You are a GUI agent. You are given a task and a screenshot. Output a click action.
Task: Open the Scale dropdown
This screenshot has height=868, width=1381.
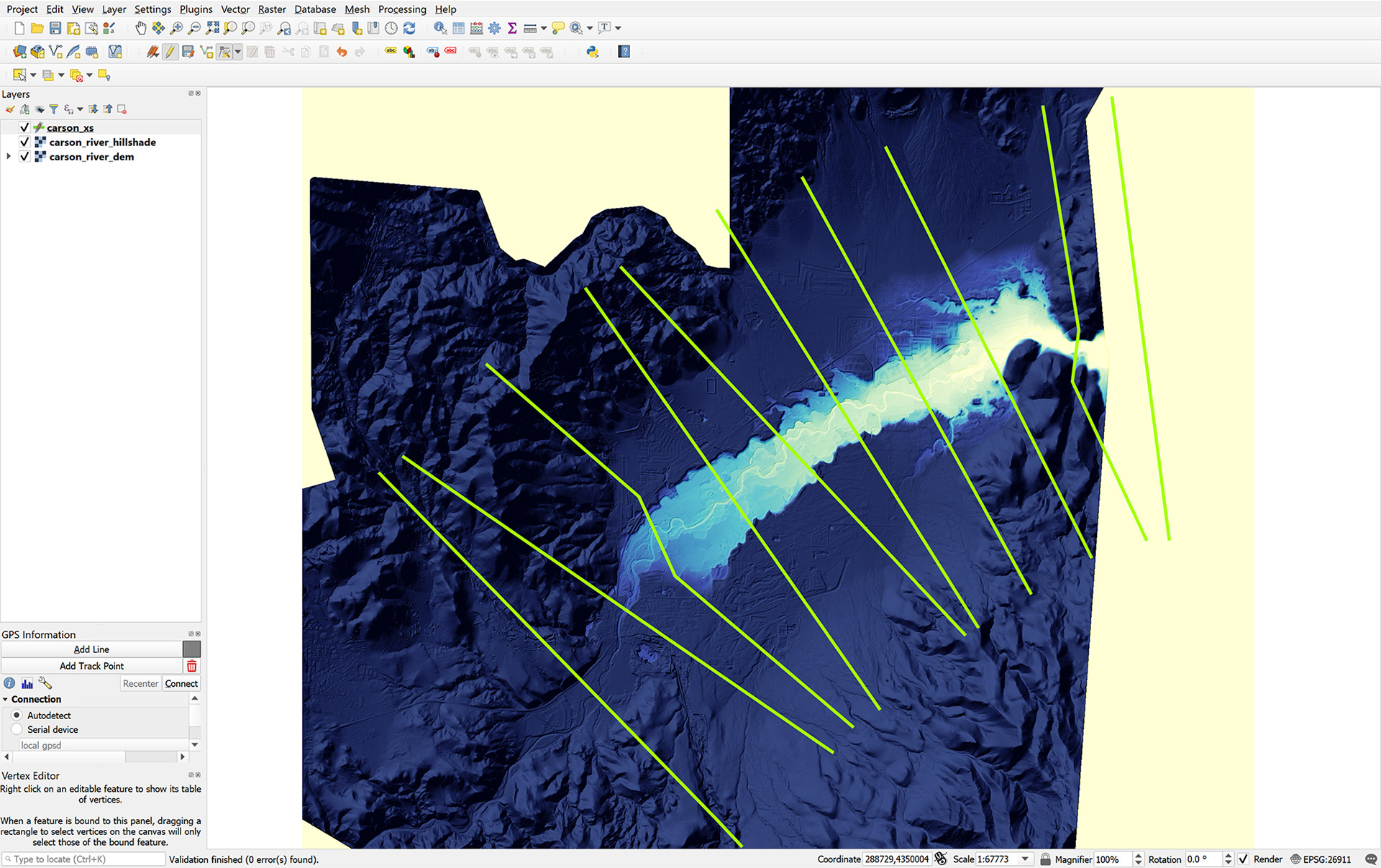coord(1025,859)
